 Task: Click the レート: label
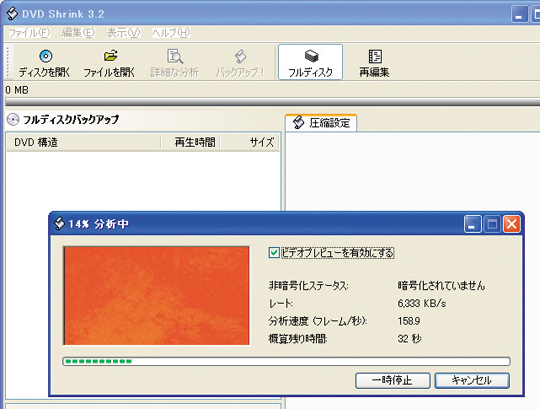click(x=281, y=303)
